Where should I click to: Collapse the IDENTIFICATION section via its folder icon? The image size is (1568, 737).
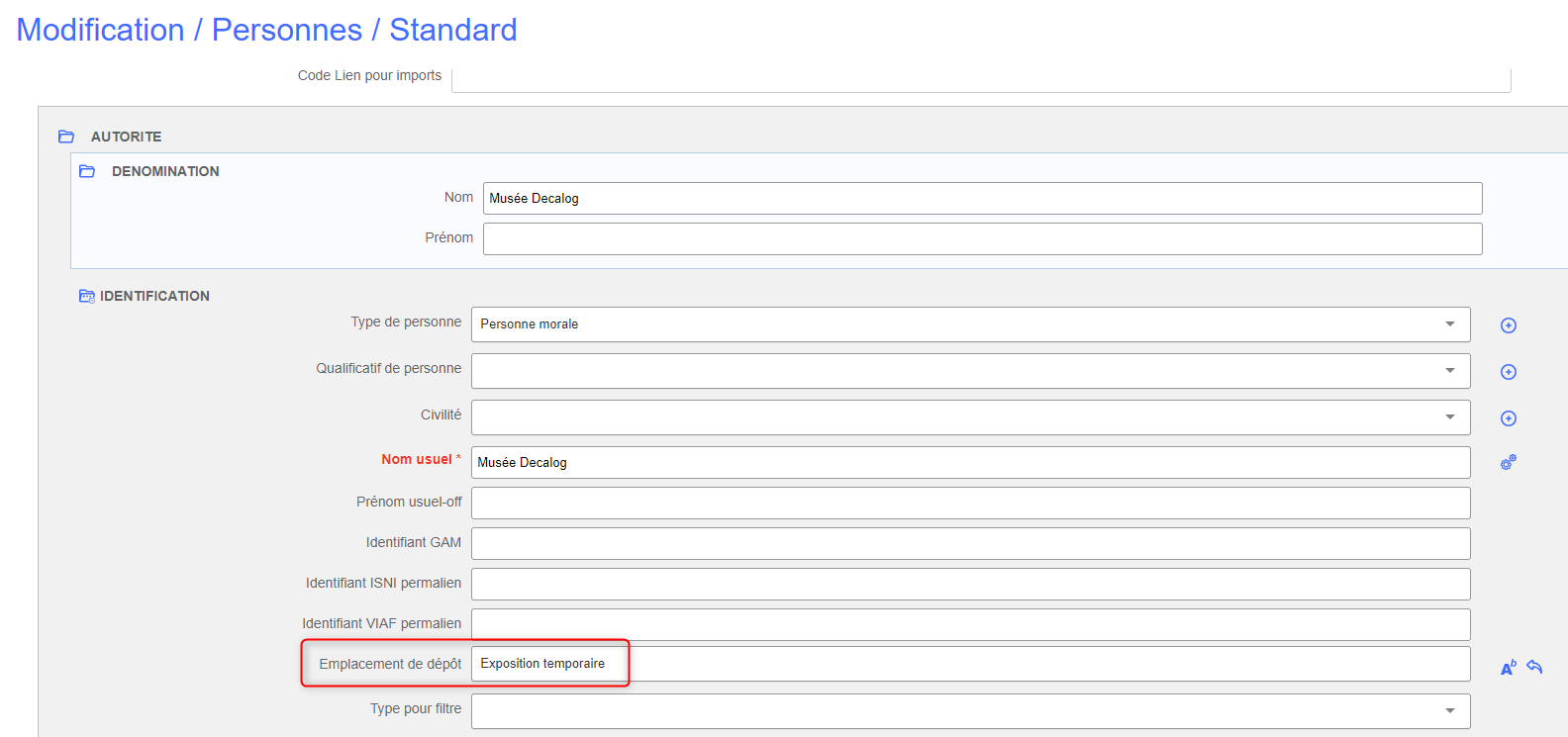[87, 296]
